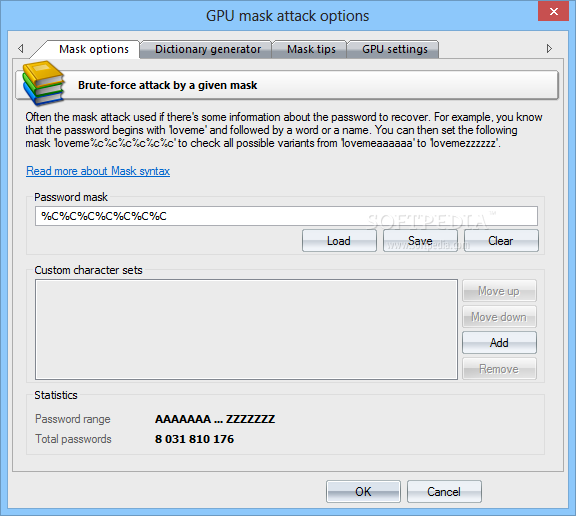The height and width of the screenshot is (516, 576).
Task: Select the total passwords value '8 031 810 176'
Action: pos(194,439)
